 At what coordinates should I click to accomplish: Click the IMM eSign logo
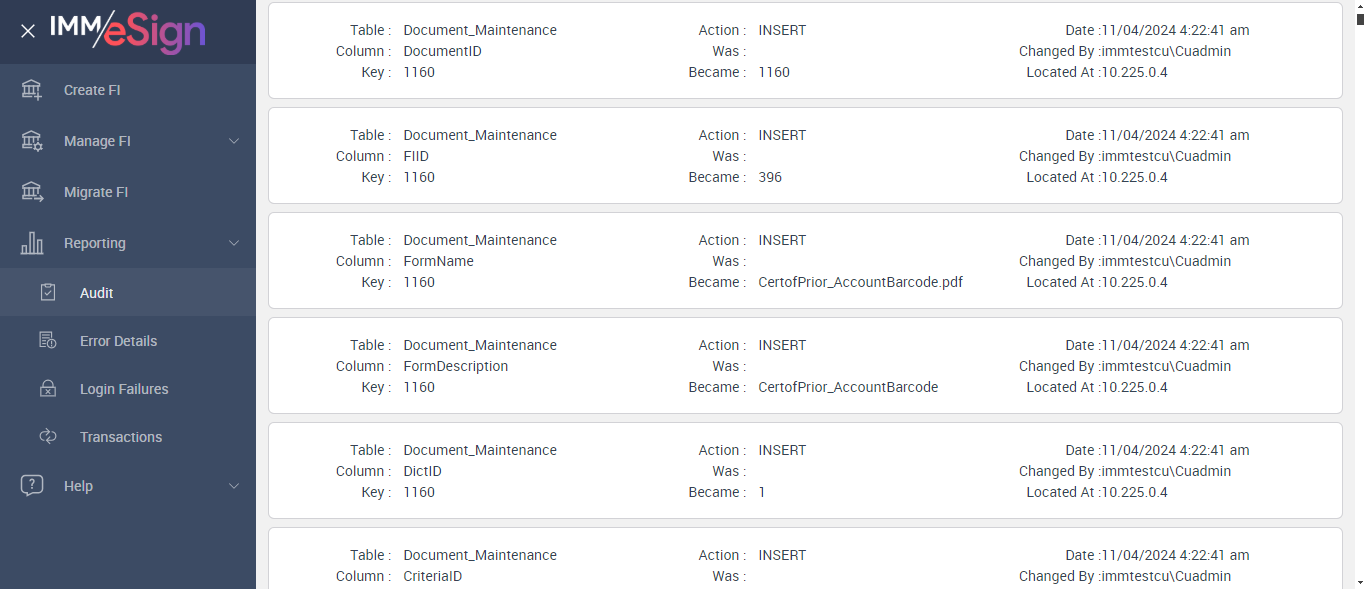pyautogui.click(x=128, y=32)
